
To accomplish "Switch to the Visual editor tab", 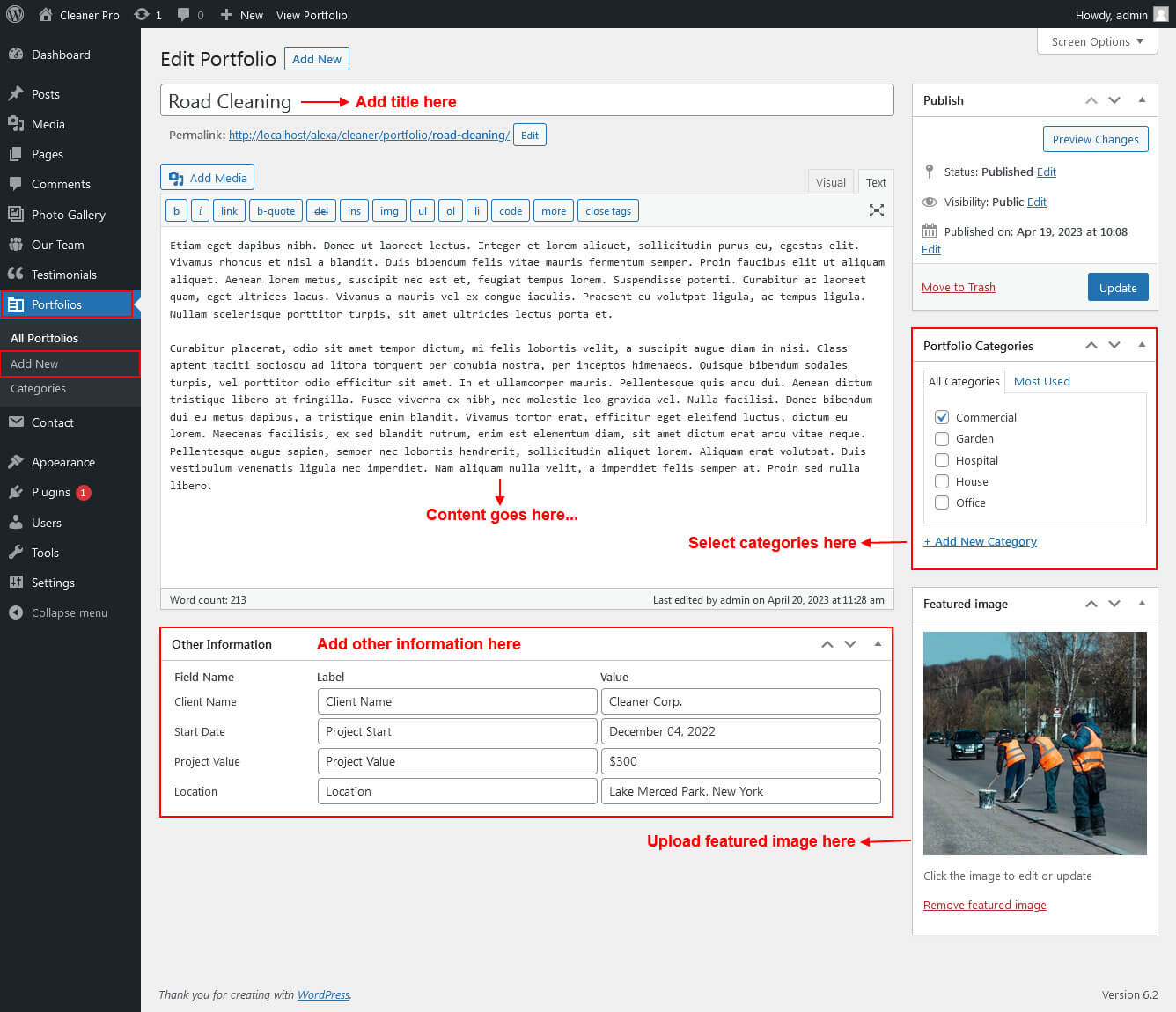I will coord(830,182).
